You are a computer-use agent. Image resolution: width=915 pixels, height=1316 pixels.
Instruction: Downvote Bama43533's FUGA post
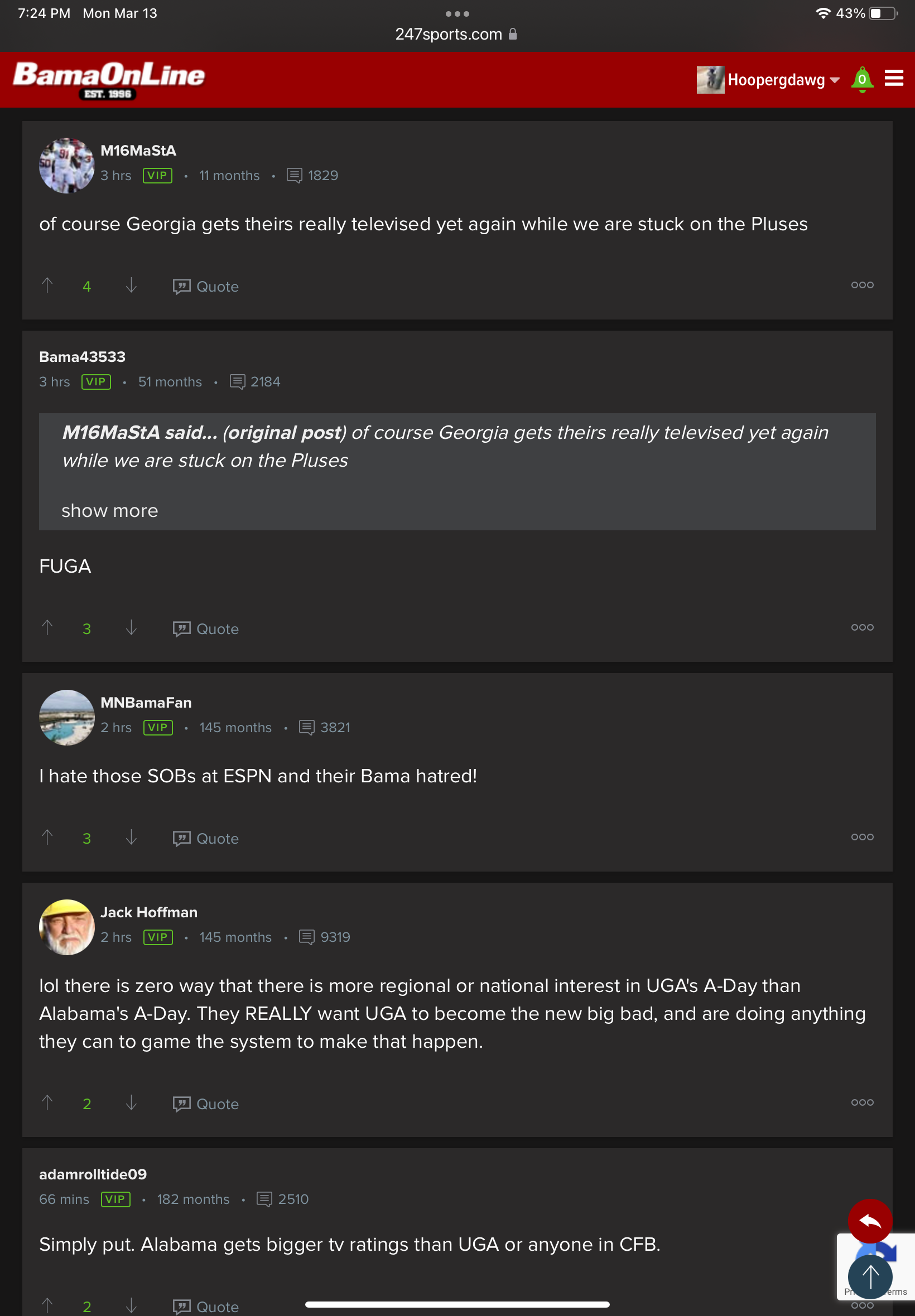point(131,628)
